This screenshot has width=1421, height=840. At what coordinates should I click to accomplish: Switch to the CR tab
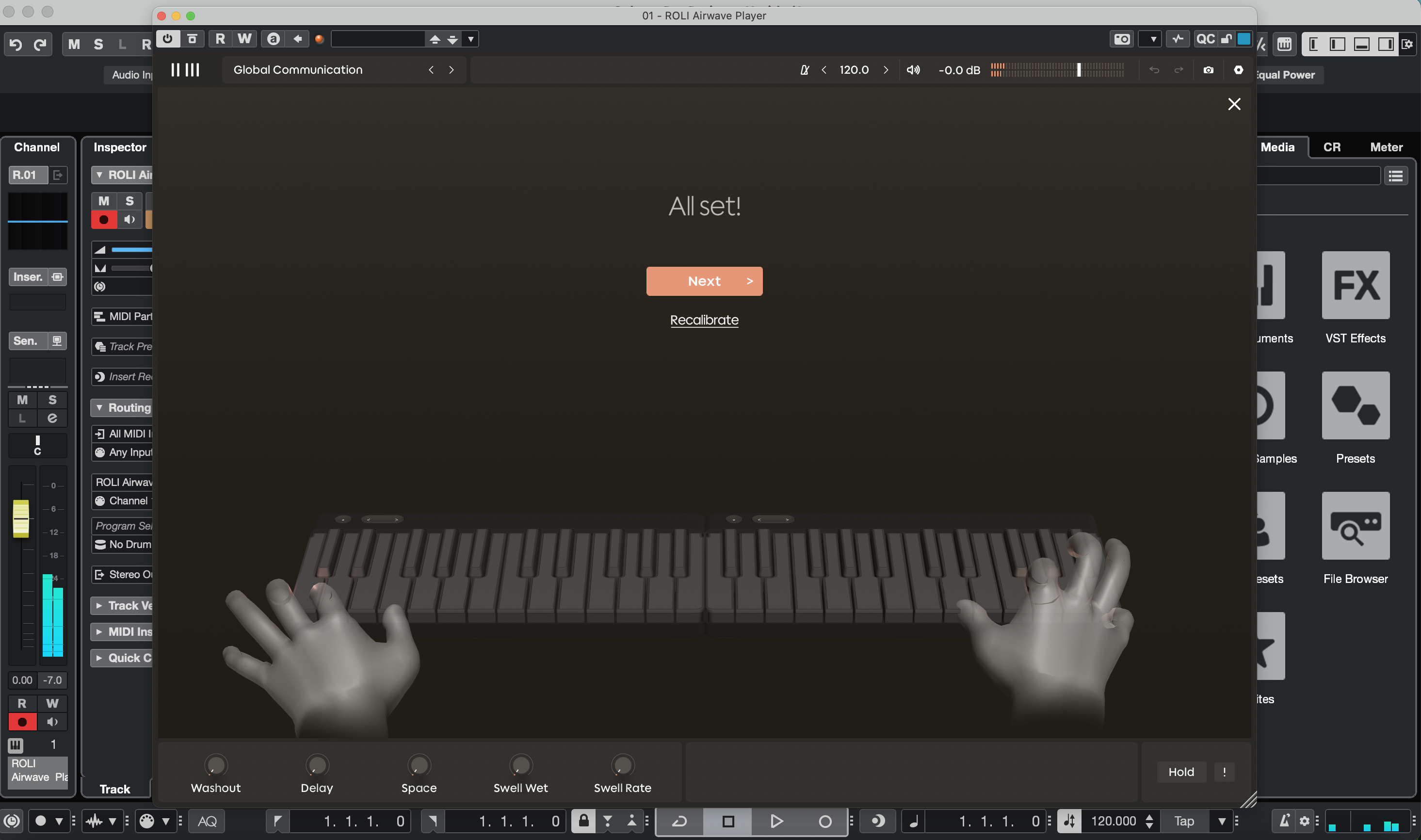pyautogui.click(x=1332, y=147)
